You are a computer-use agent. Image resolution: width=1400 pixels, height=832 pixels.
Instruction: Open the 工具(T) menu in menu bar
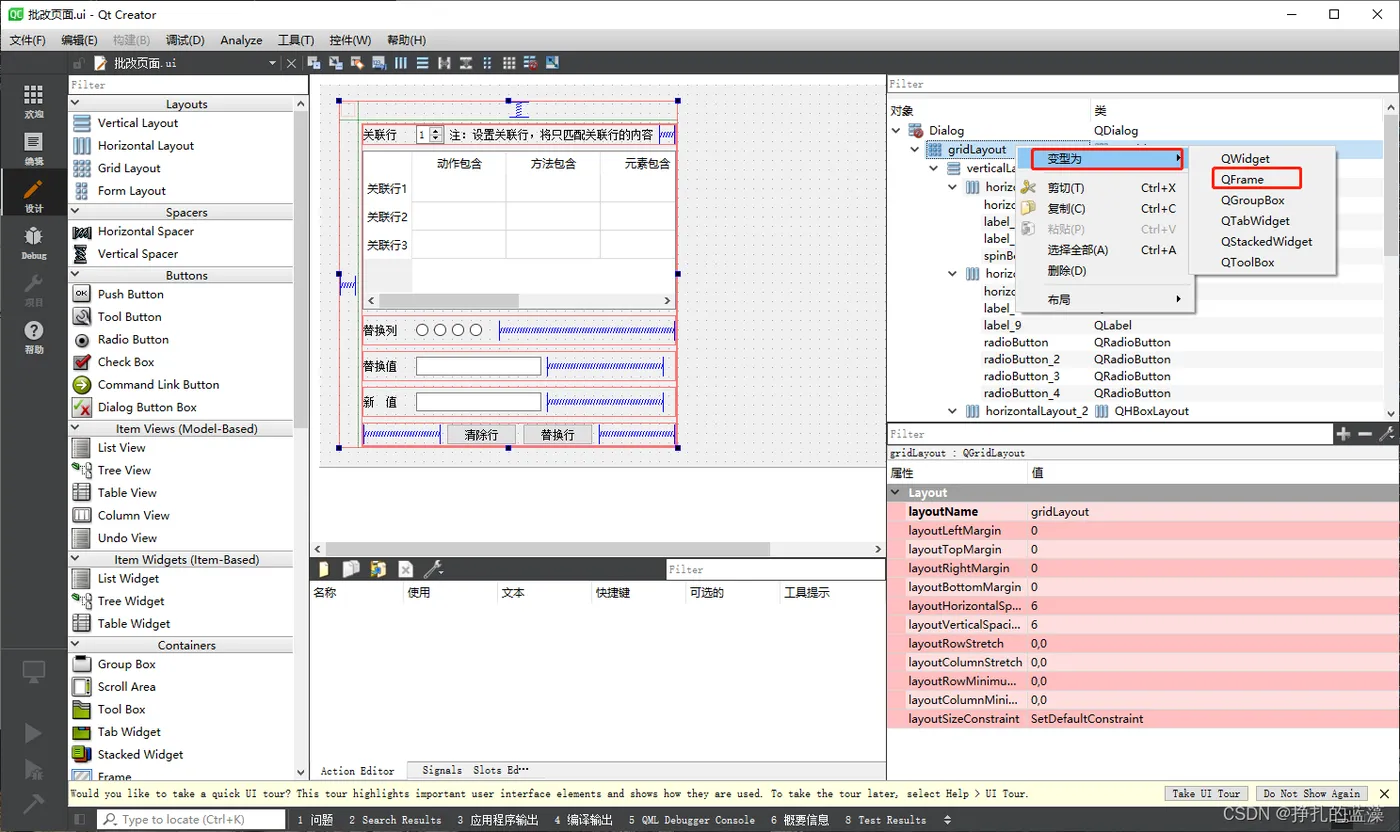296,40
